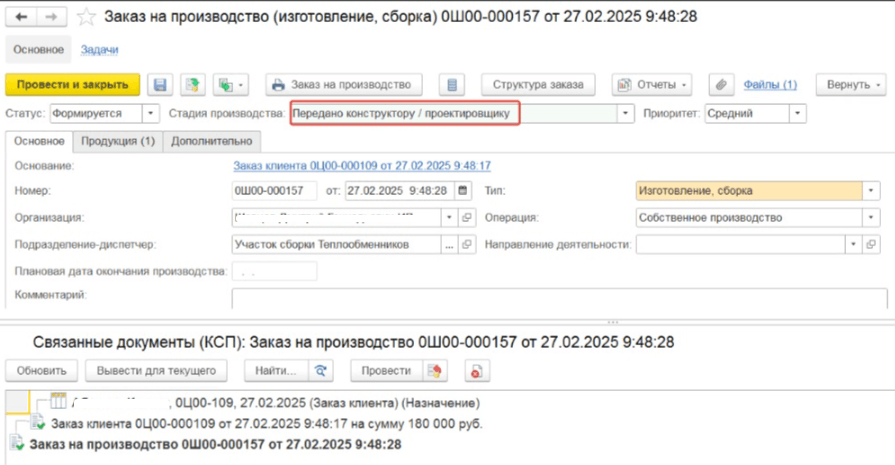Click the Провести и закрыть button

72,85
